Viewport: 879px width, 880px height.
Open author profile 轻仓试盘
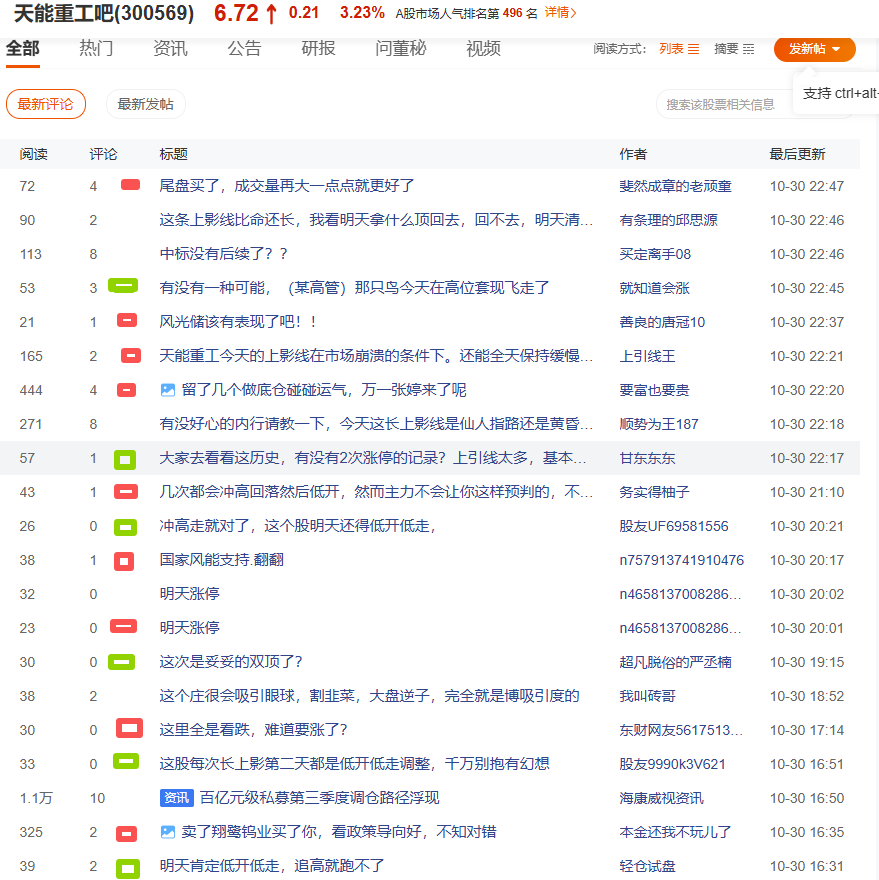pos(647,866)
